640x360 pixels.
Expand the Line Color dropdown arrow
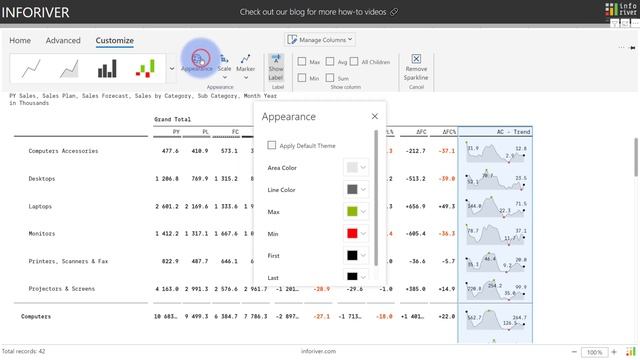[363, 189]
